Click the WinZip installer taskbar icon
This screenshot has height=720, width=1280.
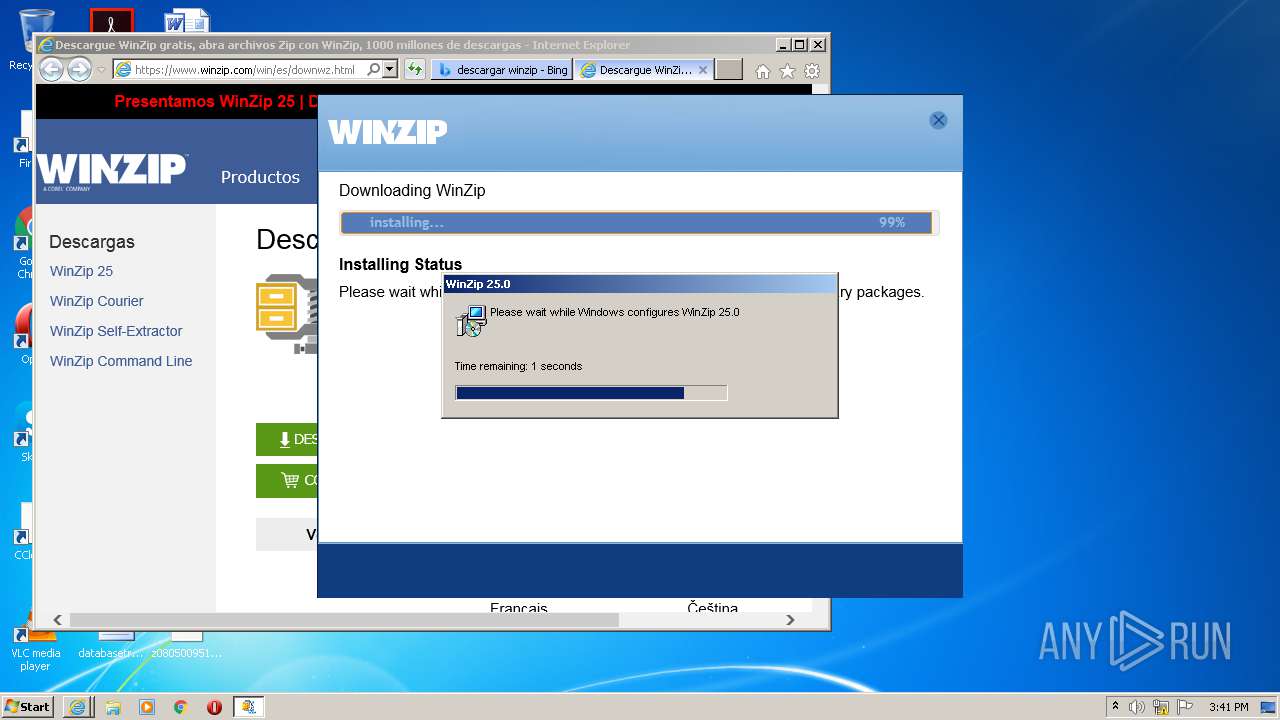(248, 707)
